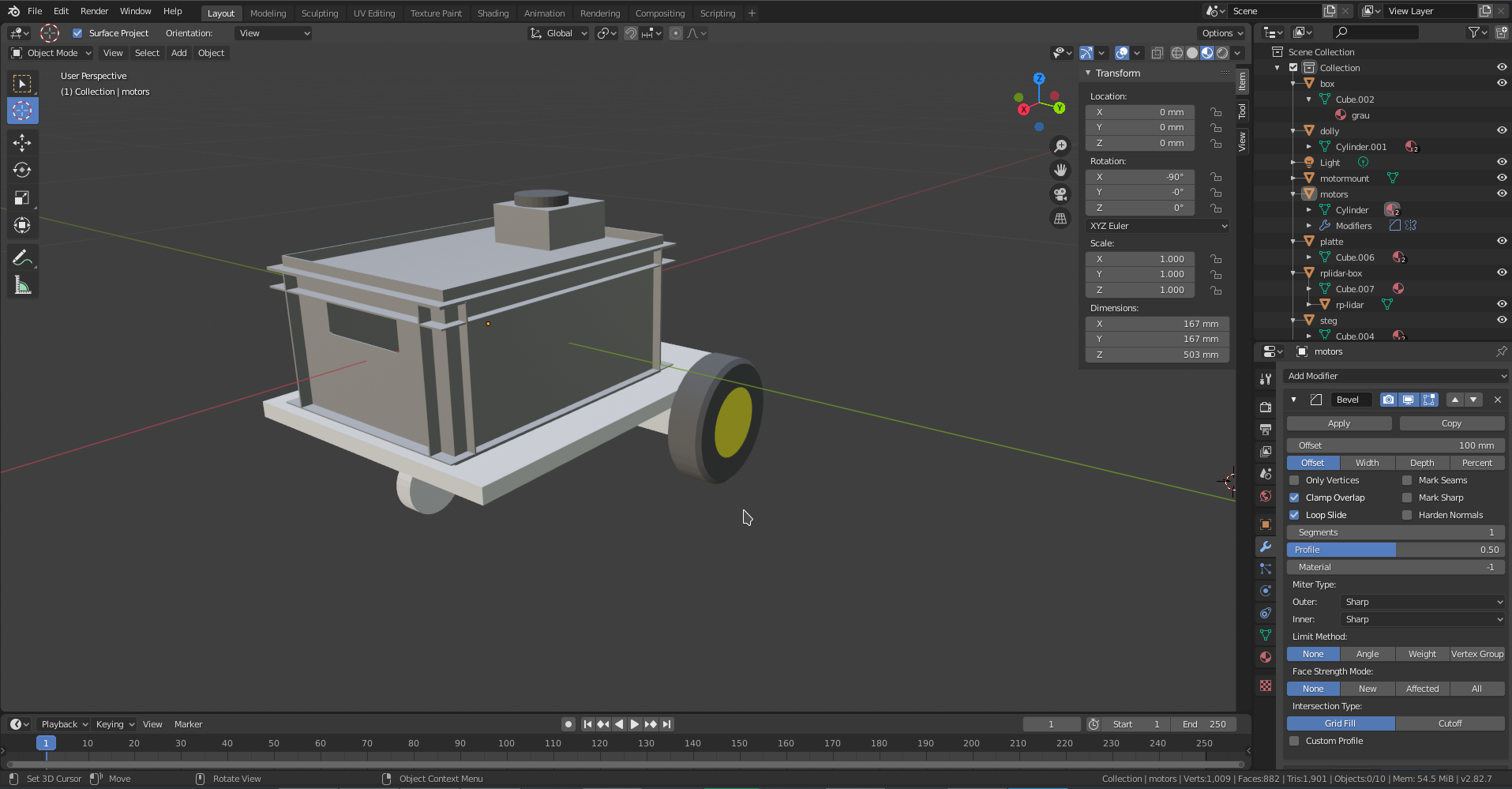Click the Apply button on Bevel modifier
The height and width of the screenshot is (789, 1512).
[1338, 423]
